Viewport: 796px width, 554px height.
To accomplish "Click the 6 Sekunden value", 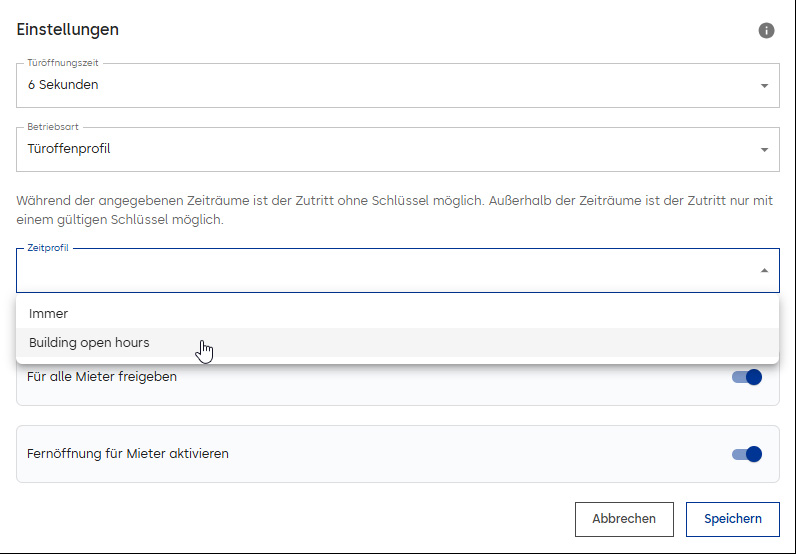I will [63, 85].
